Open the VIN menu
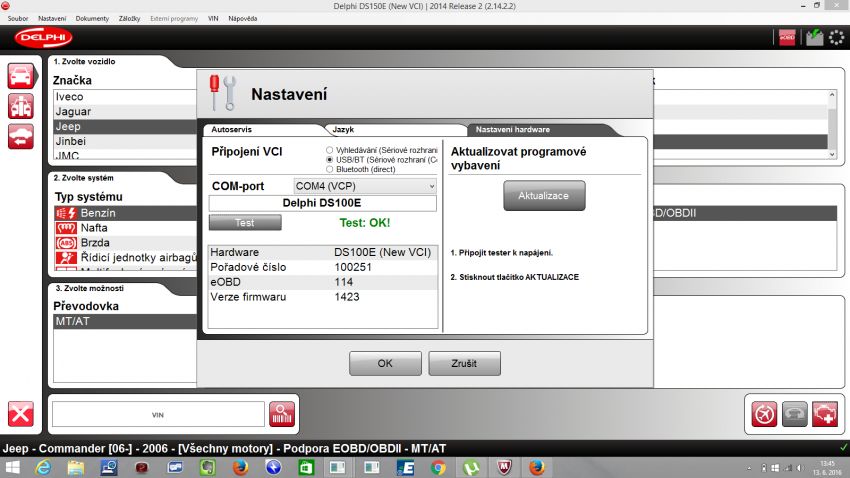850x478 pixels. click(x=213, y=18)
